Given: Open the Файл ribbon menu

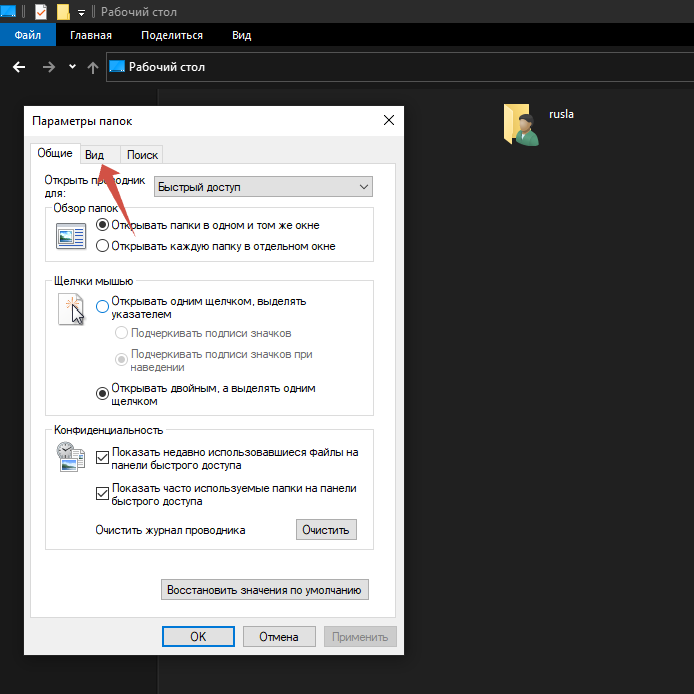Looking at the screenshot, I should tap(27, 35).
